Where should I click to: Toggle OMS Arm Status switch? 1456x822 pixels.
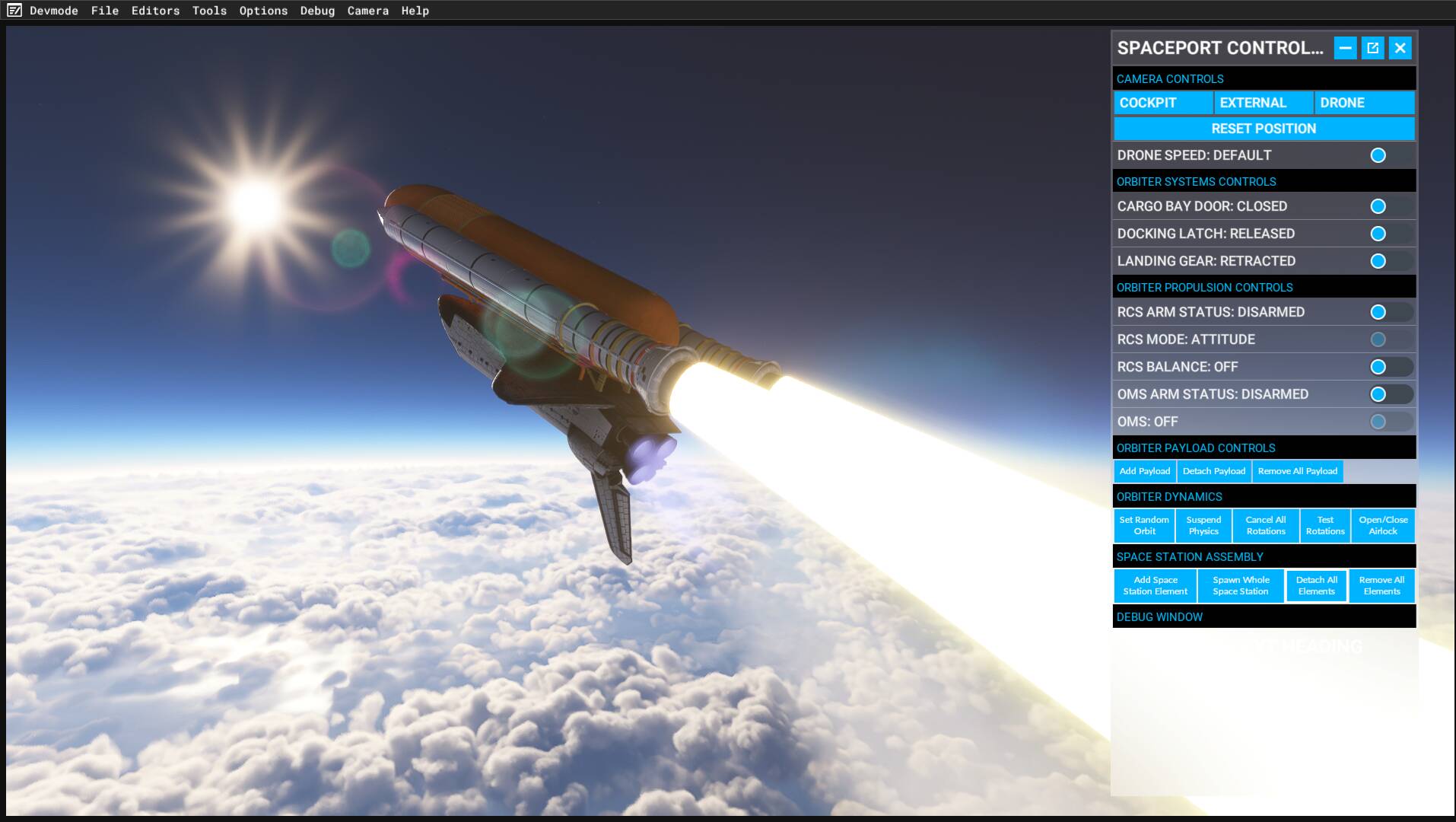[x=1391, y=394]
